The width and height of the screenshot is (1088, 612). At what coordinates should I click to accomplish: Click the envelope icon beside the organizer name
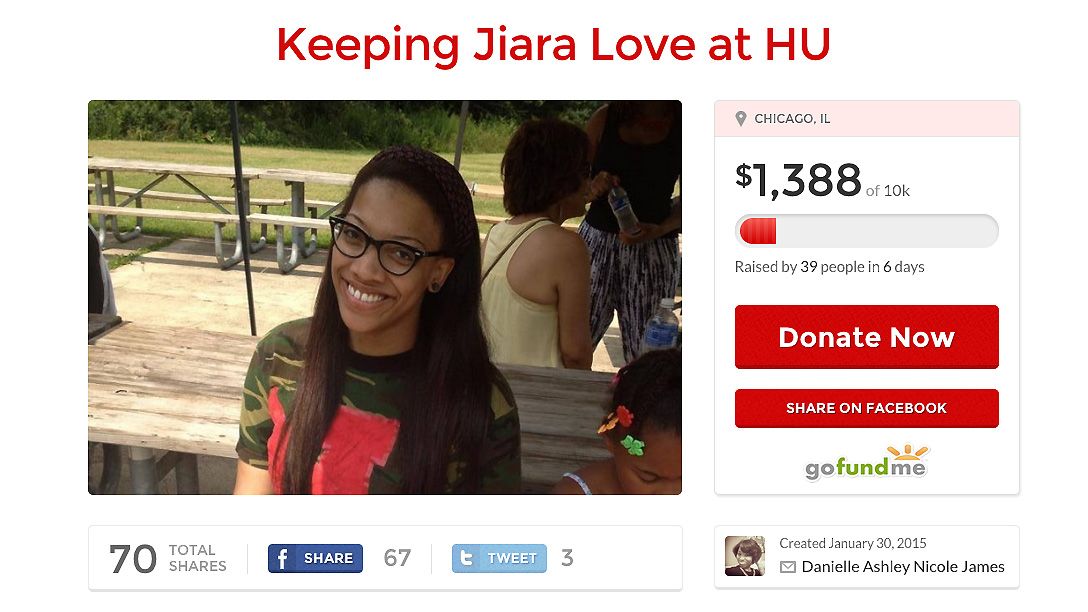[788, 567]
